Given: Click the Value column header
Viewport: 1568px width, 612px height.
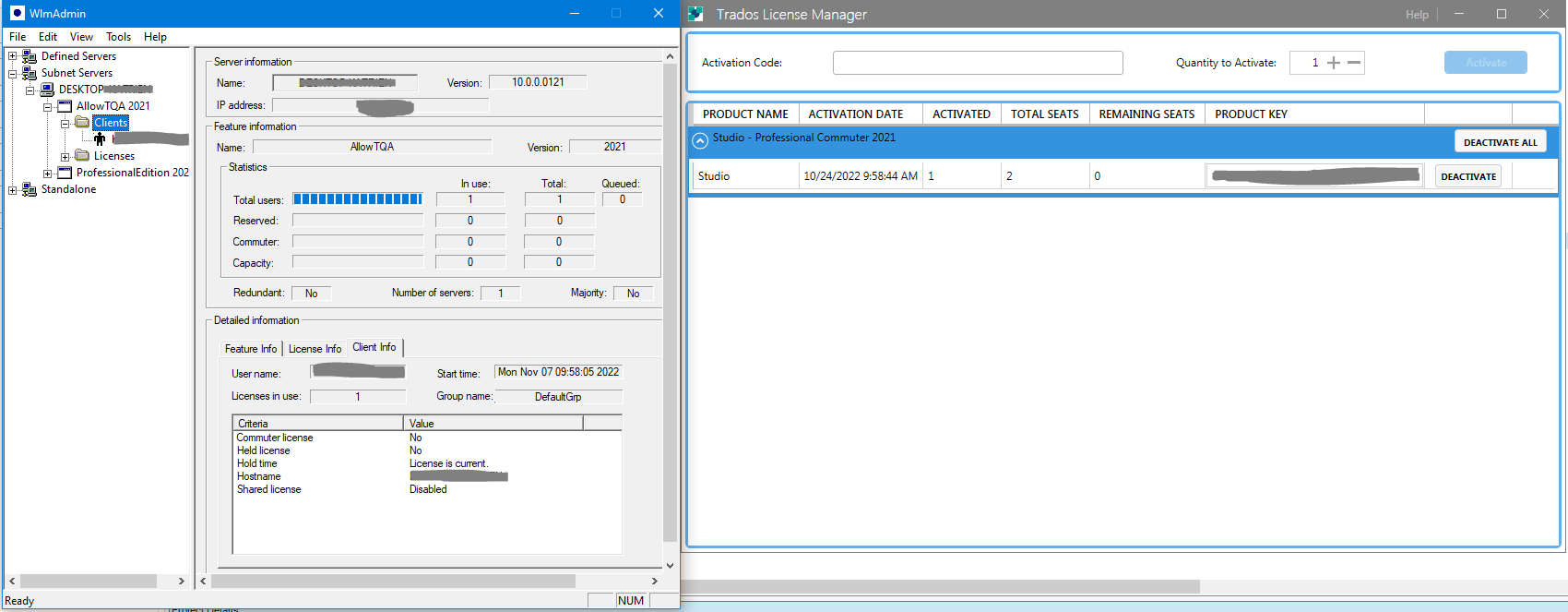Looking at the screenshot, I should click(x=493, y=424).
